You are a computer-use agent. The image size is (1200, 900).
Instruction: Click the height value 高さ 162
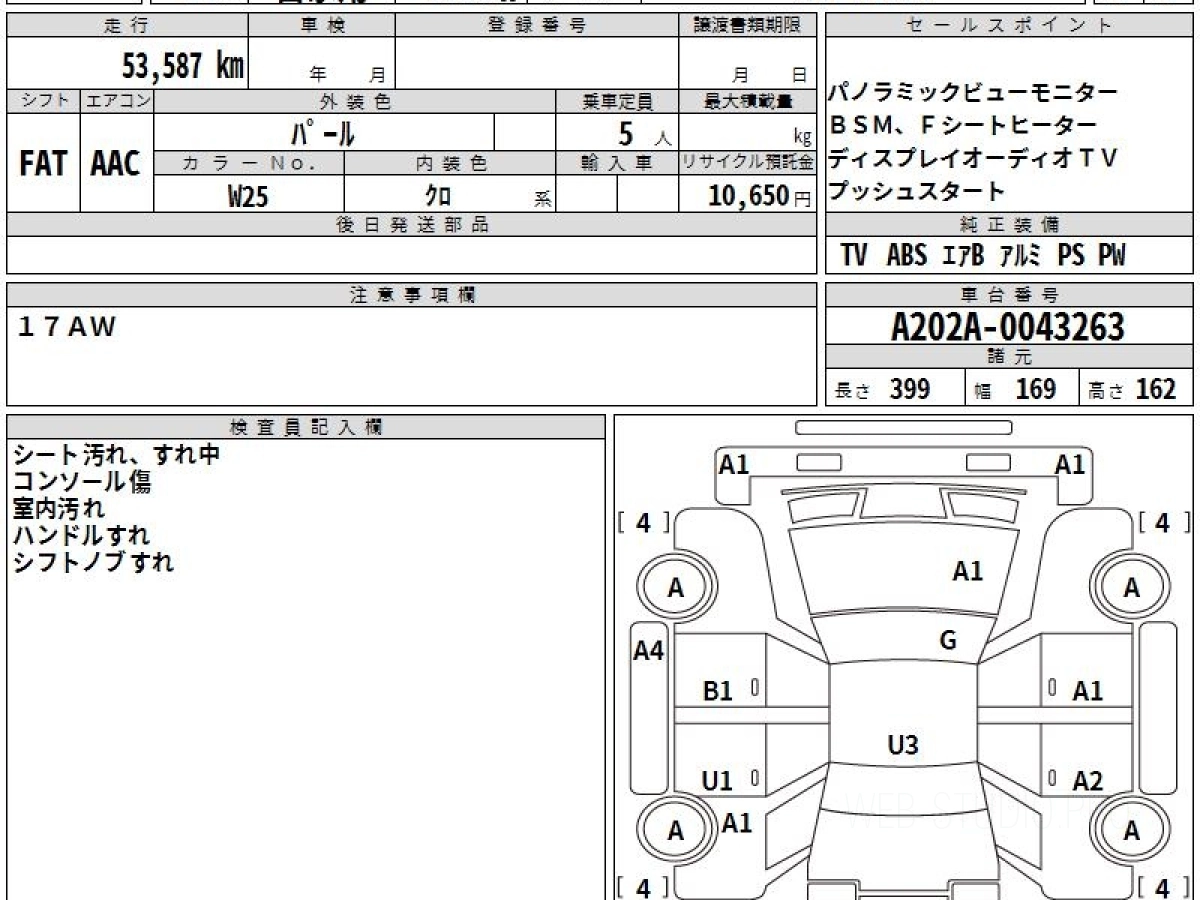click(x=1132, y=389)
